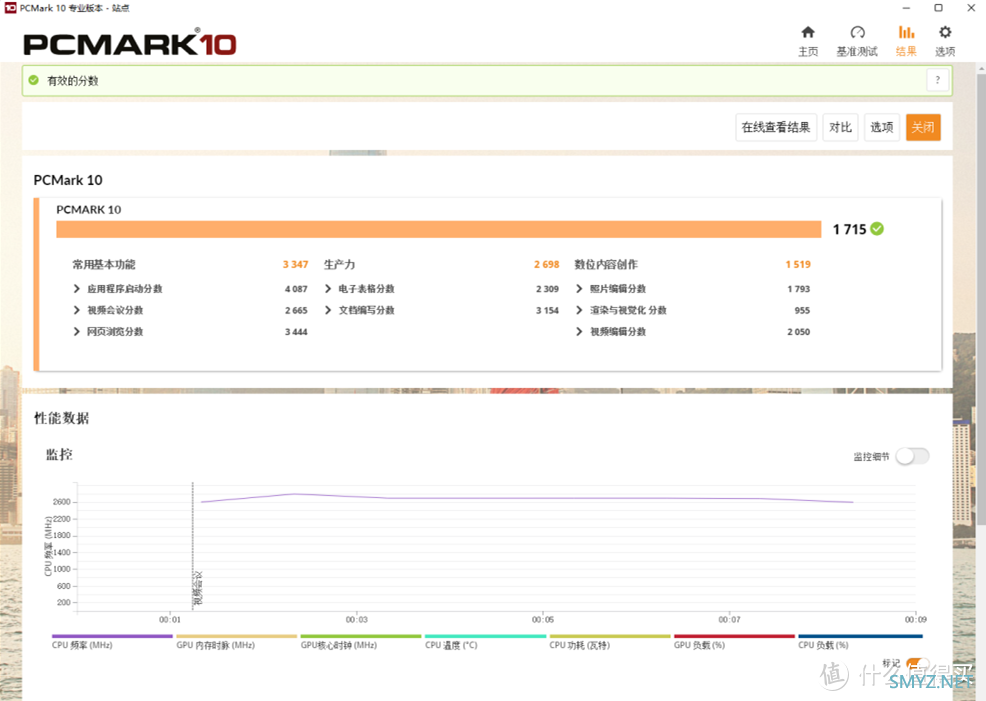Click the GPU 负载 (%) red legend bar
The width and height of the screenshot is (986, 701).
[x=734, y=636]
